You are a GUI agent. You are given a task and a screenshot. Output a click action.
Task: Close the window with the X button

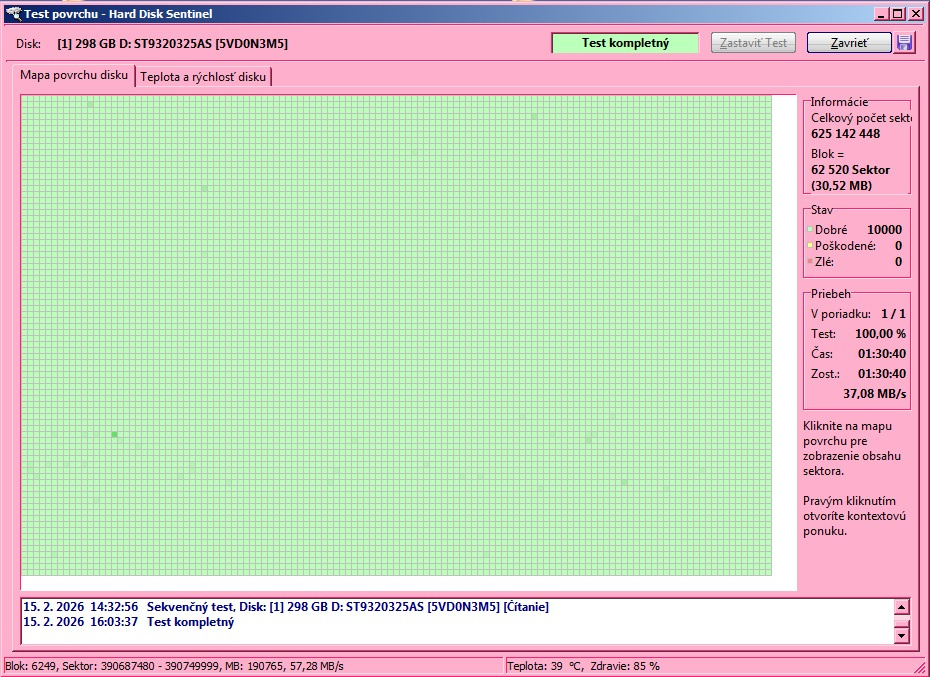(x=916, y=14)
